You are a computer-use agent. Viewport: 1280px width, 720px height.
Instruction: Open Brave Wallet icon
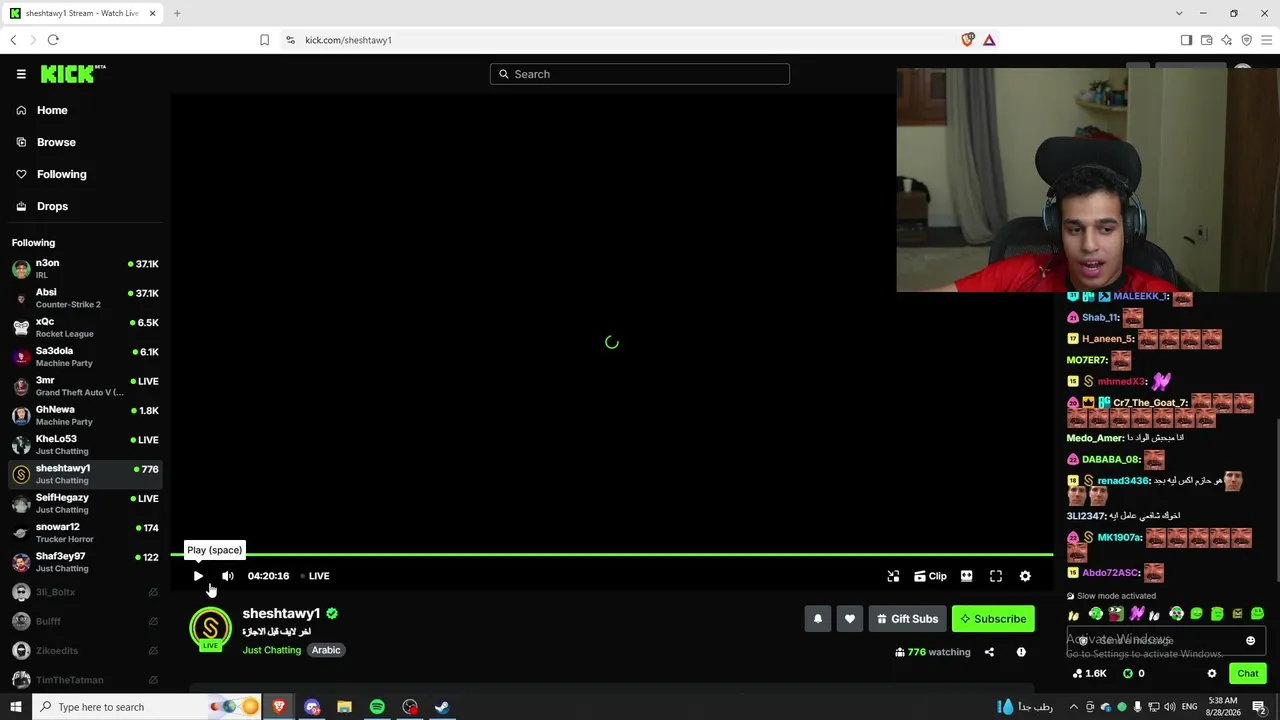pos(1206,40)
